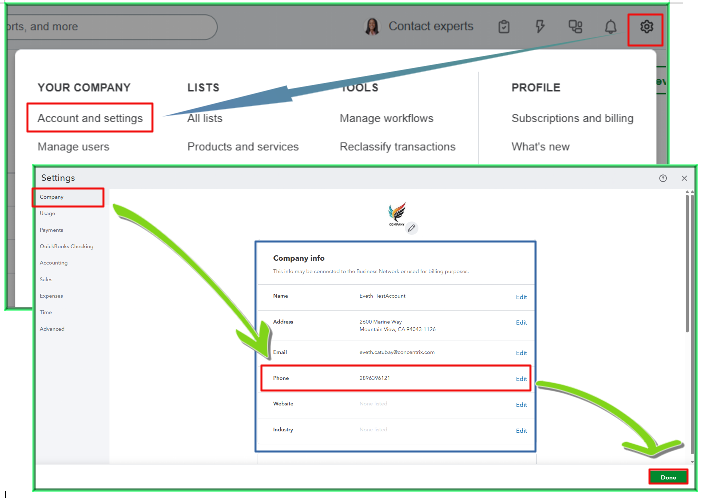The width and height of the screenshot is (701, 498).
Task: Open Reclassify transactions
Action: click(397, 147)
